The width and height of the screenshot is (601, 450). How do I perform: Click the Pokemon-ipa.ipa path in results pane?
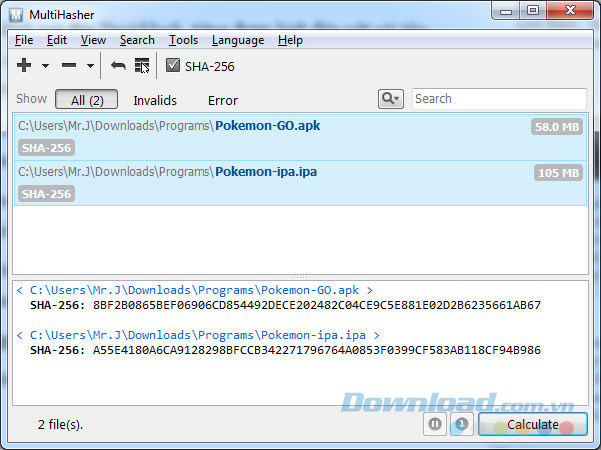coord(198,335)
